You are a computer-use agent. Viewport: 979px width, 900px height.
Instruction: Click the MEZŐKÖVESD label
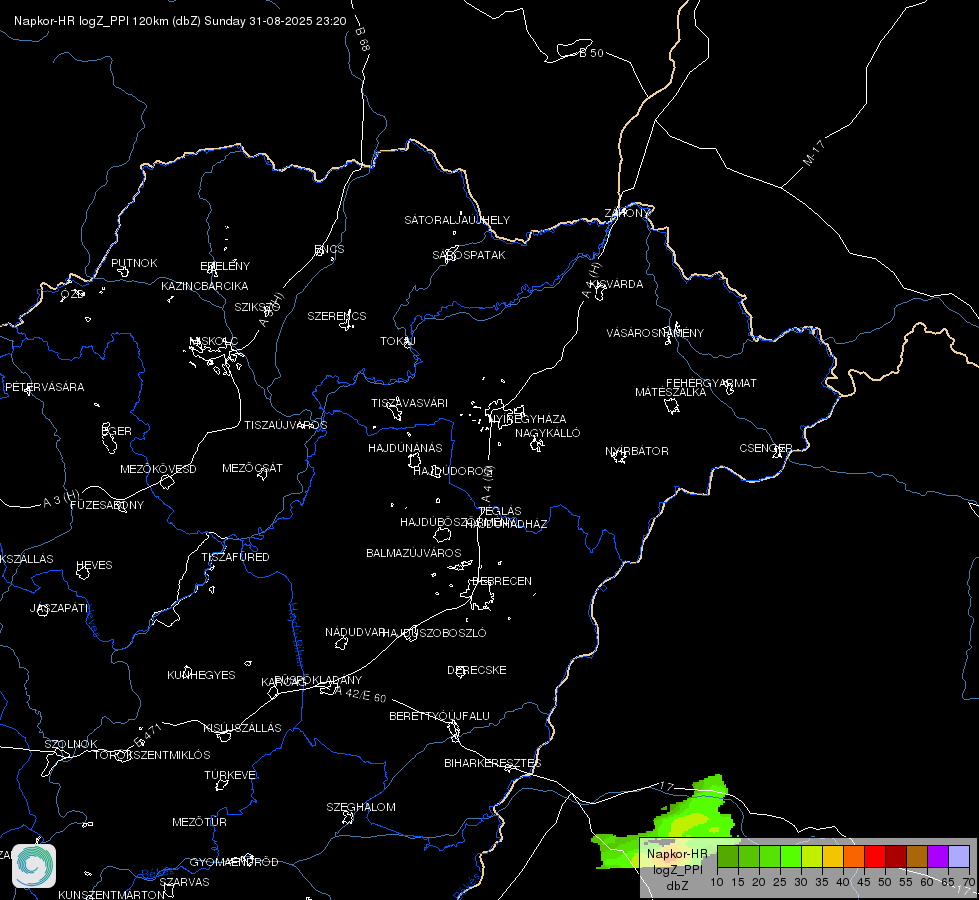point(158,469)
